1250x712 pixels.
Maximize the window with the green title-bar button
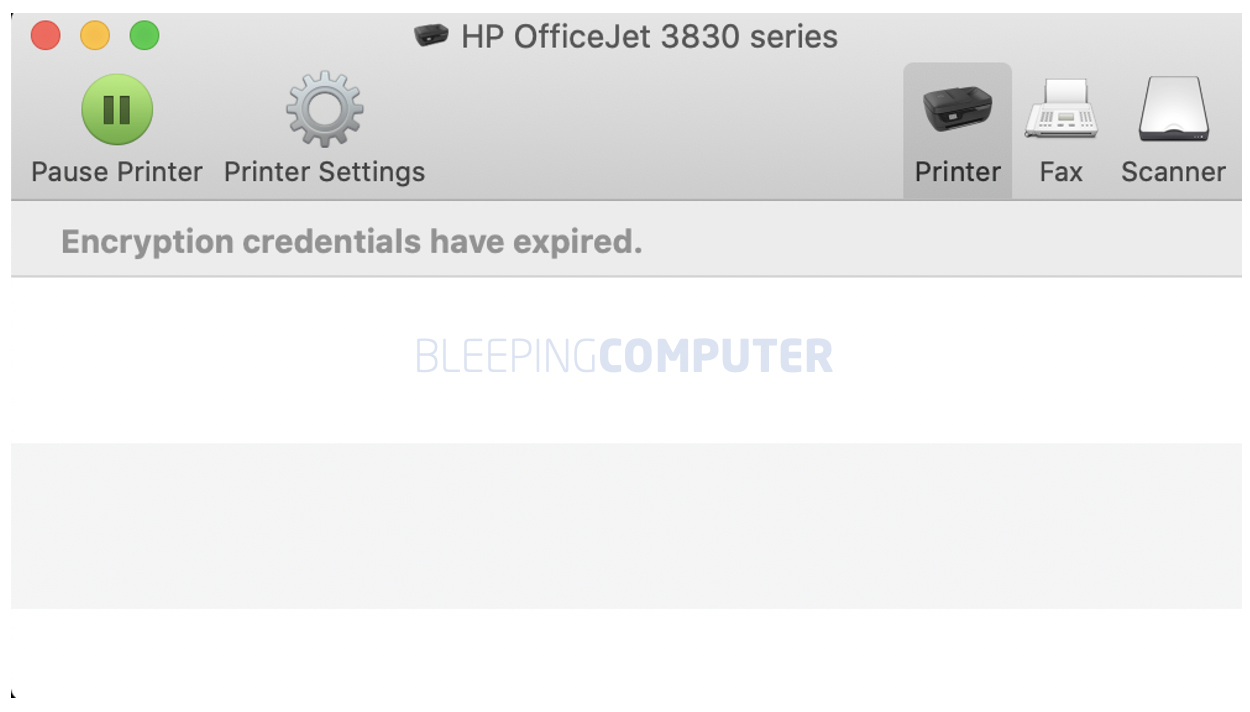144,36
